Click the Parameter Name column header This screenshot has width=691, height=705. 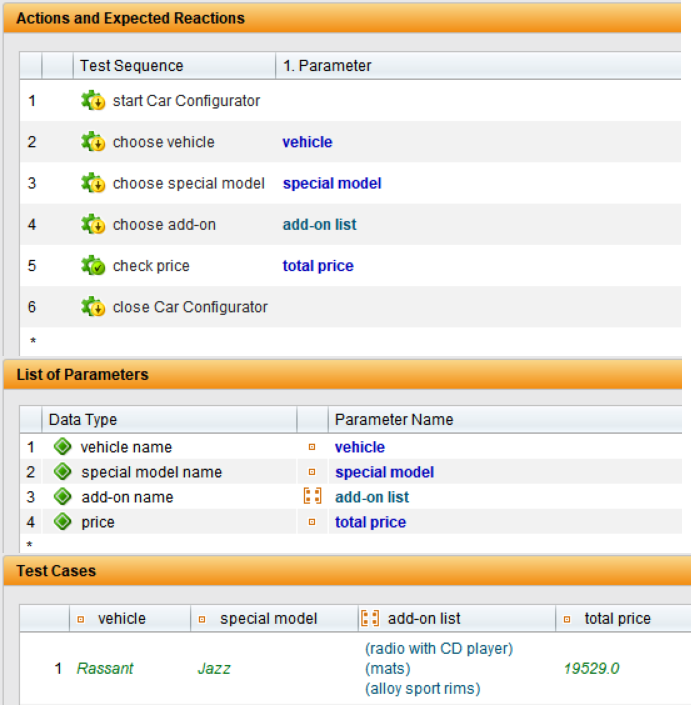click(393, 420)
